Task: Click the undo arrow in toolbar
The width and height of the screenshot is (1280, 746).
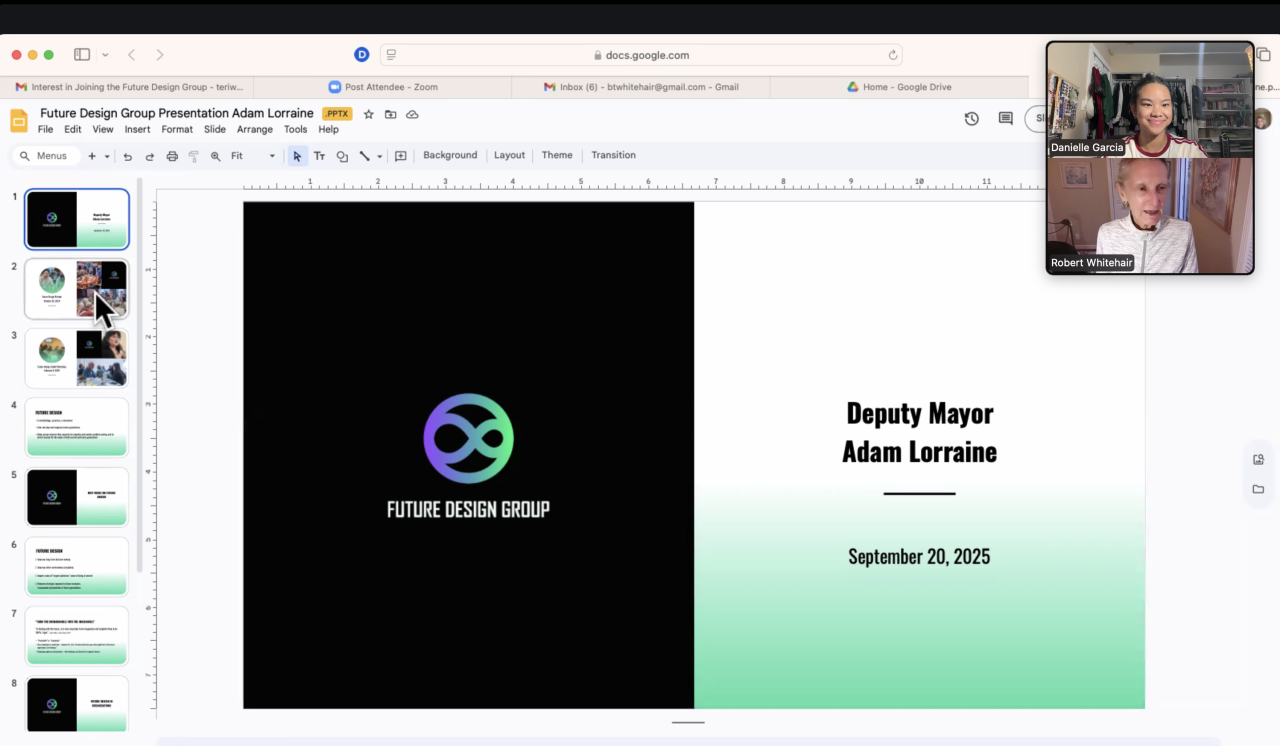Action: click(128, 156)
